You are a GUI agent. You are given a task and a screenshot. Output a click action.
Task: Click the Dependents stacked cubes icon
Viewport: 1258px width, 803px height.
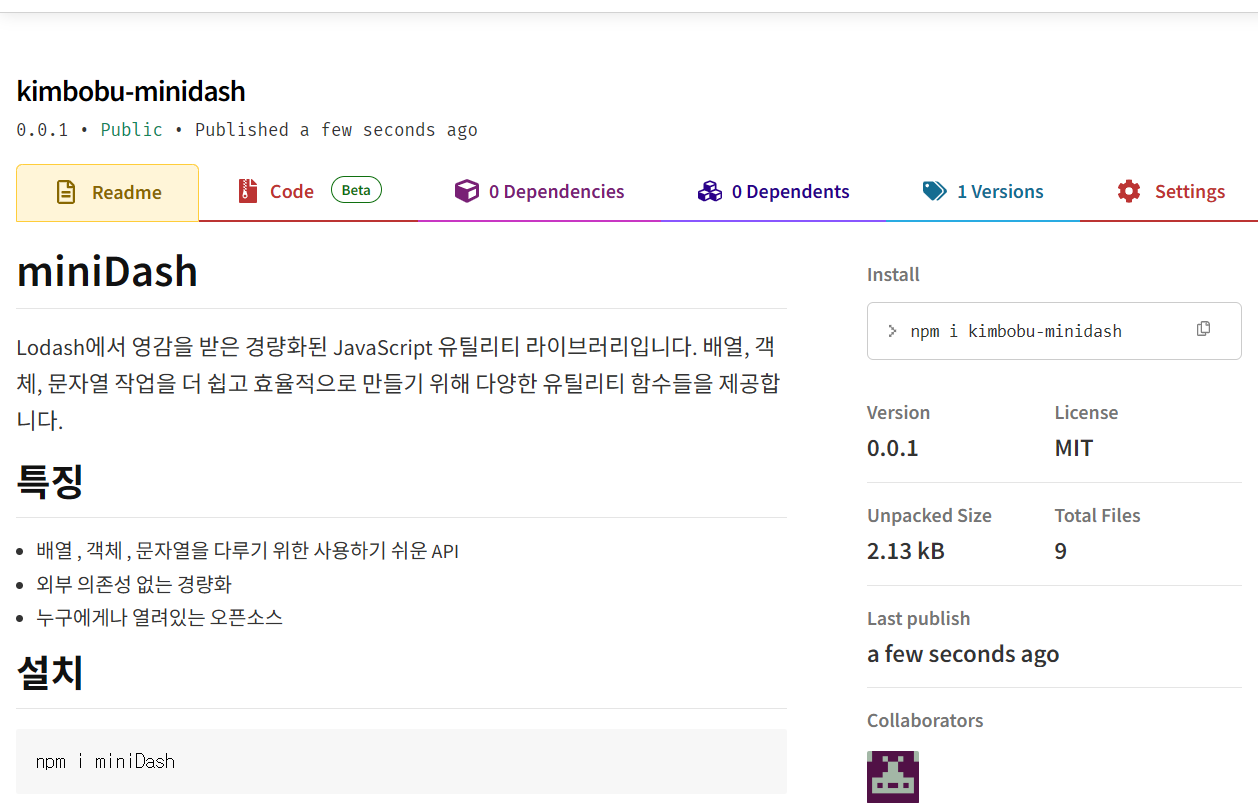coord(710,191)
